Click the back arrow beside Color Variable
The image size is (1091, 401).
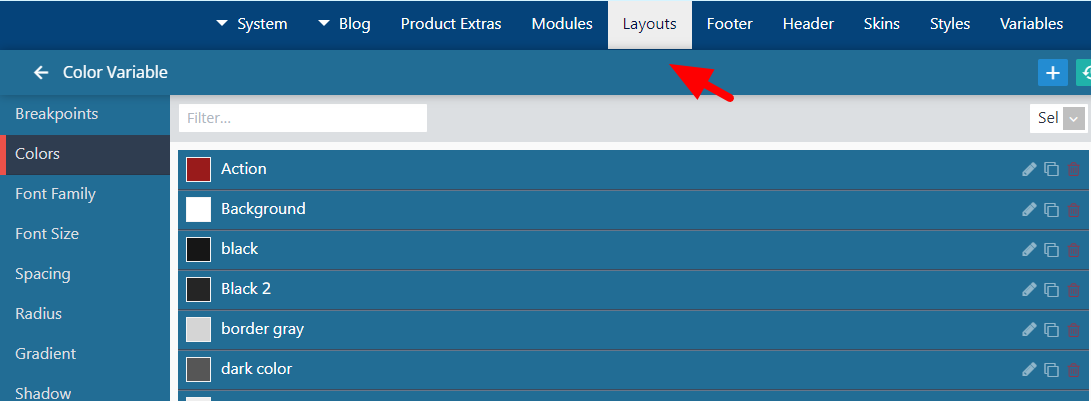[41, 72]
